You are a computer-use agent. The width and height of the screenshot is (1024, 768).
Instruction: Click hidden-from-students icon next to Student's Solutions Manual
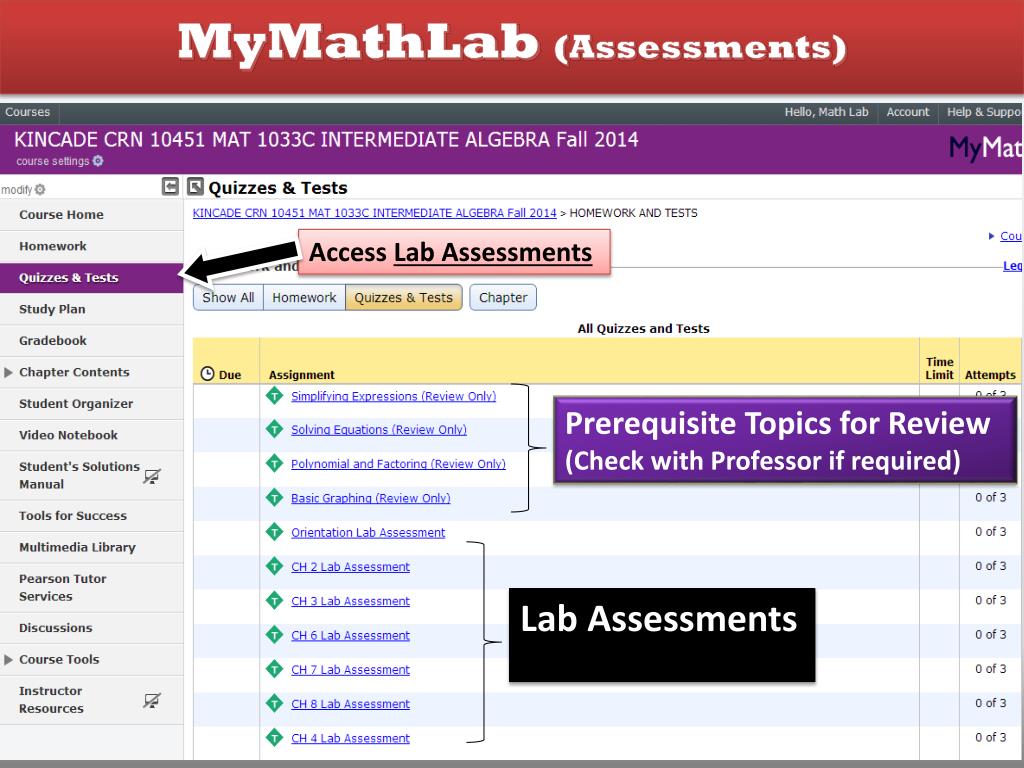(152, 476)
